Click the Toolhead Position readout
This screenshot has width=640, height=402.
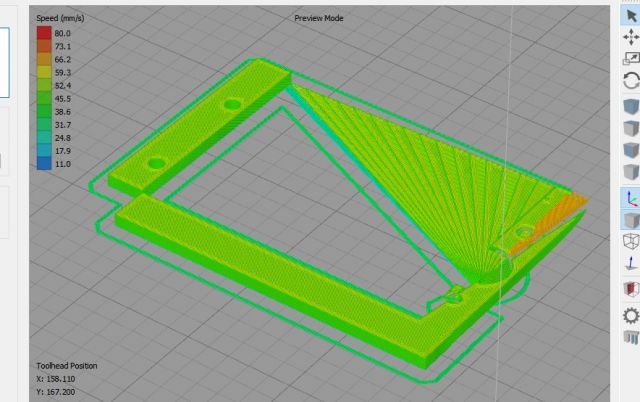coord(66,366)
